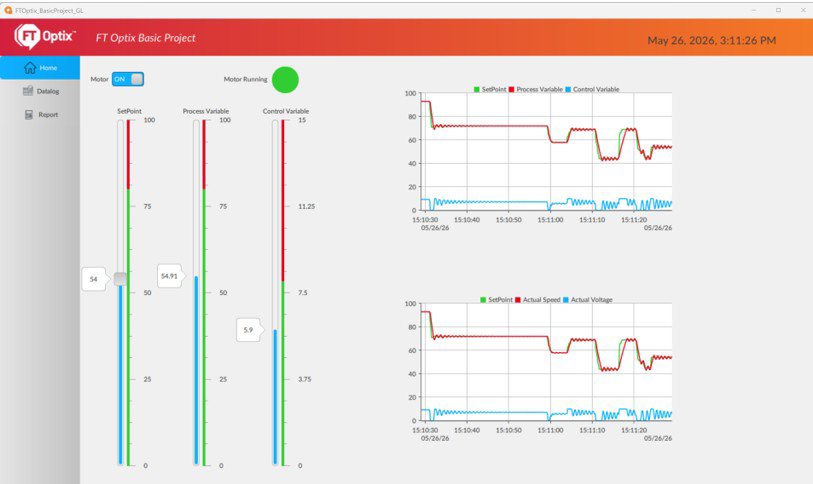
Task: Click the Home house icon in sidebar
Action: coord(30,67)
